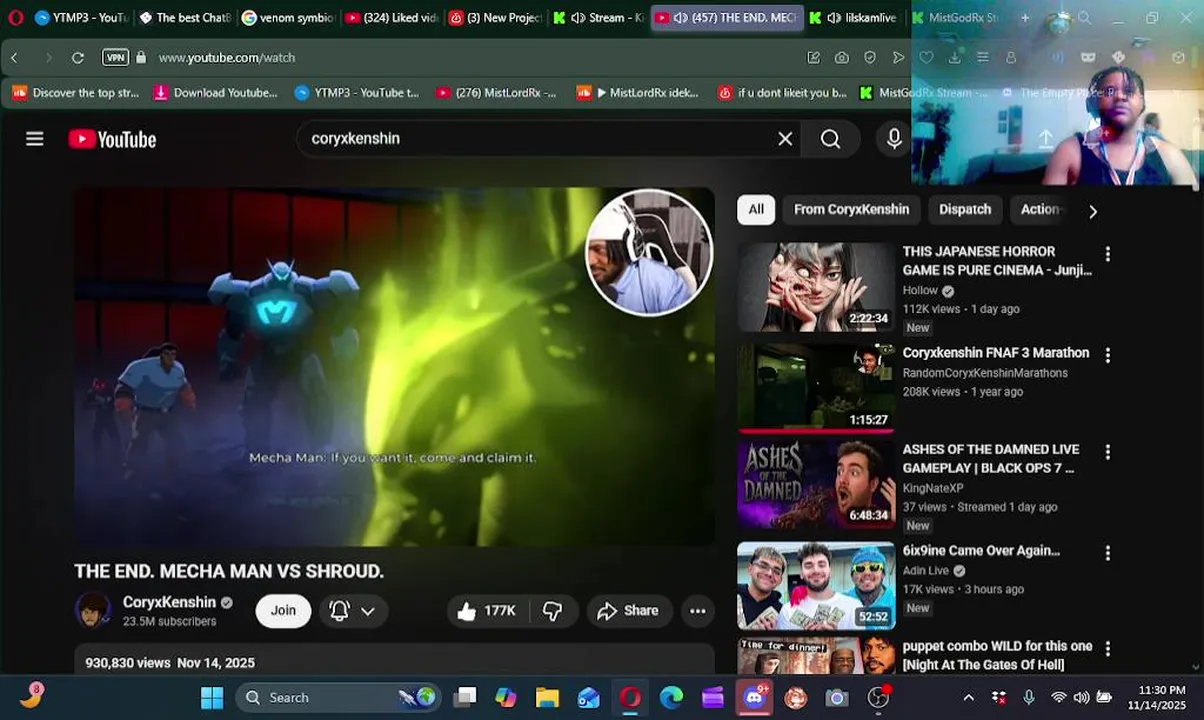Open the 6ix9ine Came Over Again thumbnail
This screenshot has width=1204, height=720.
tap(816, 585)
